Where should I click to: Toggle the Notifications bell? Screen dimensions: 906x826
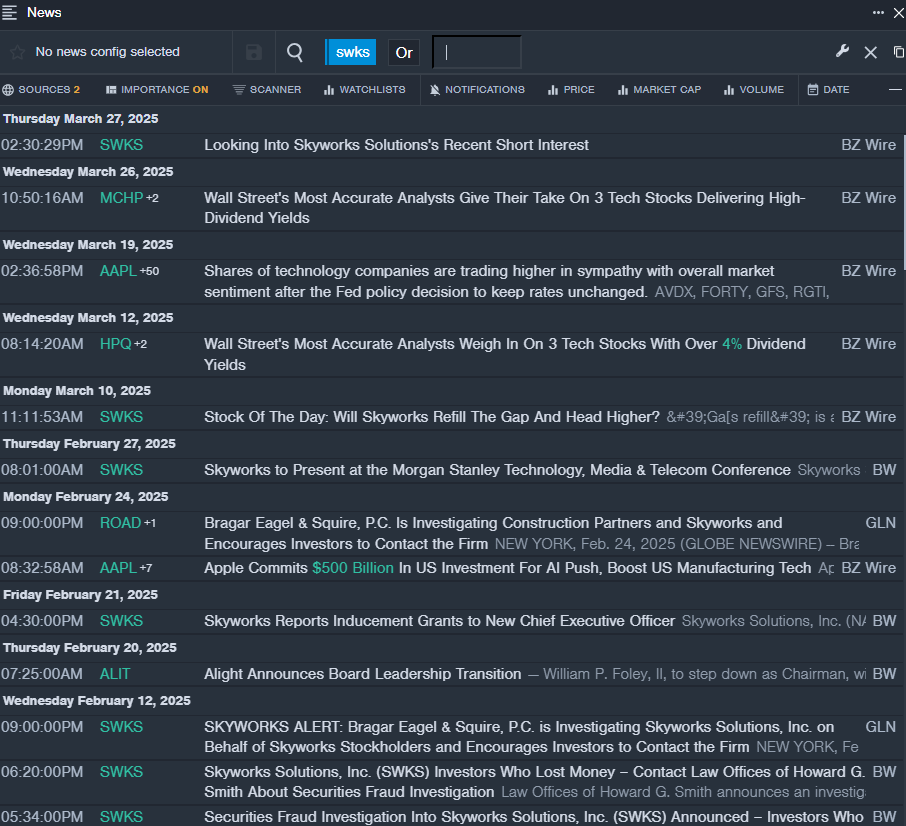(x=477, y=90)
